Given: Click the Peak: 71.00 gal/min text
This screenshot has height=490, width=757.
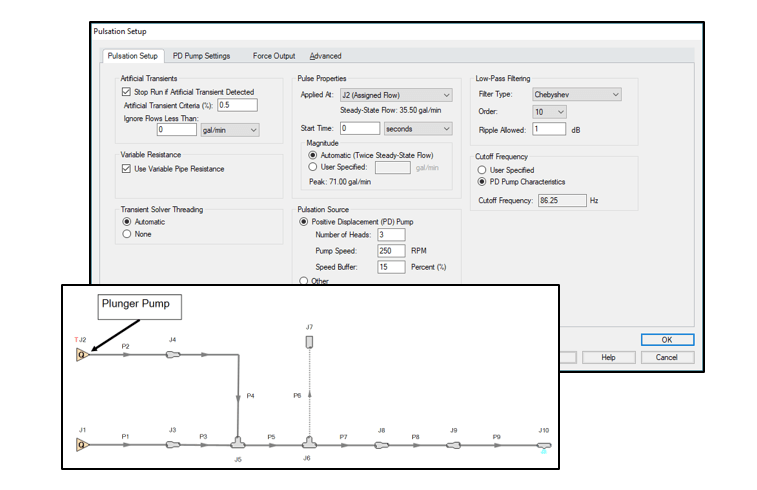Looking at the screenshot, I should point(340,182).
